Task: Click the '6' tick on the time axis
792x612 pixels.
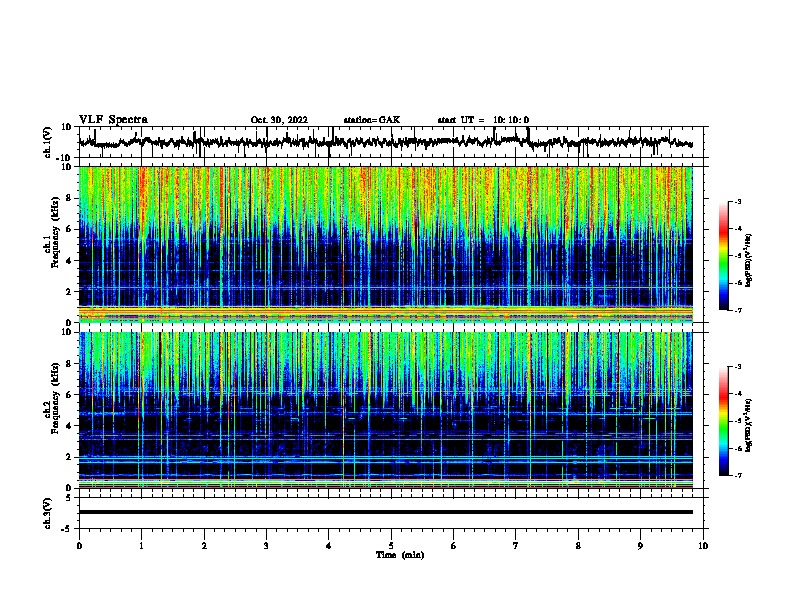Action: coord(454,546)
